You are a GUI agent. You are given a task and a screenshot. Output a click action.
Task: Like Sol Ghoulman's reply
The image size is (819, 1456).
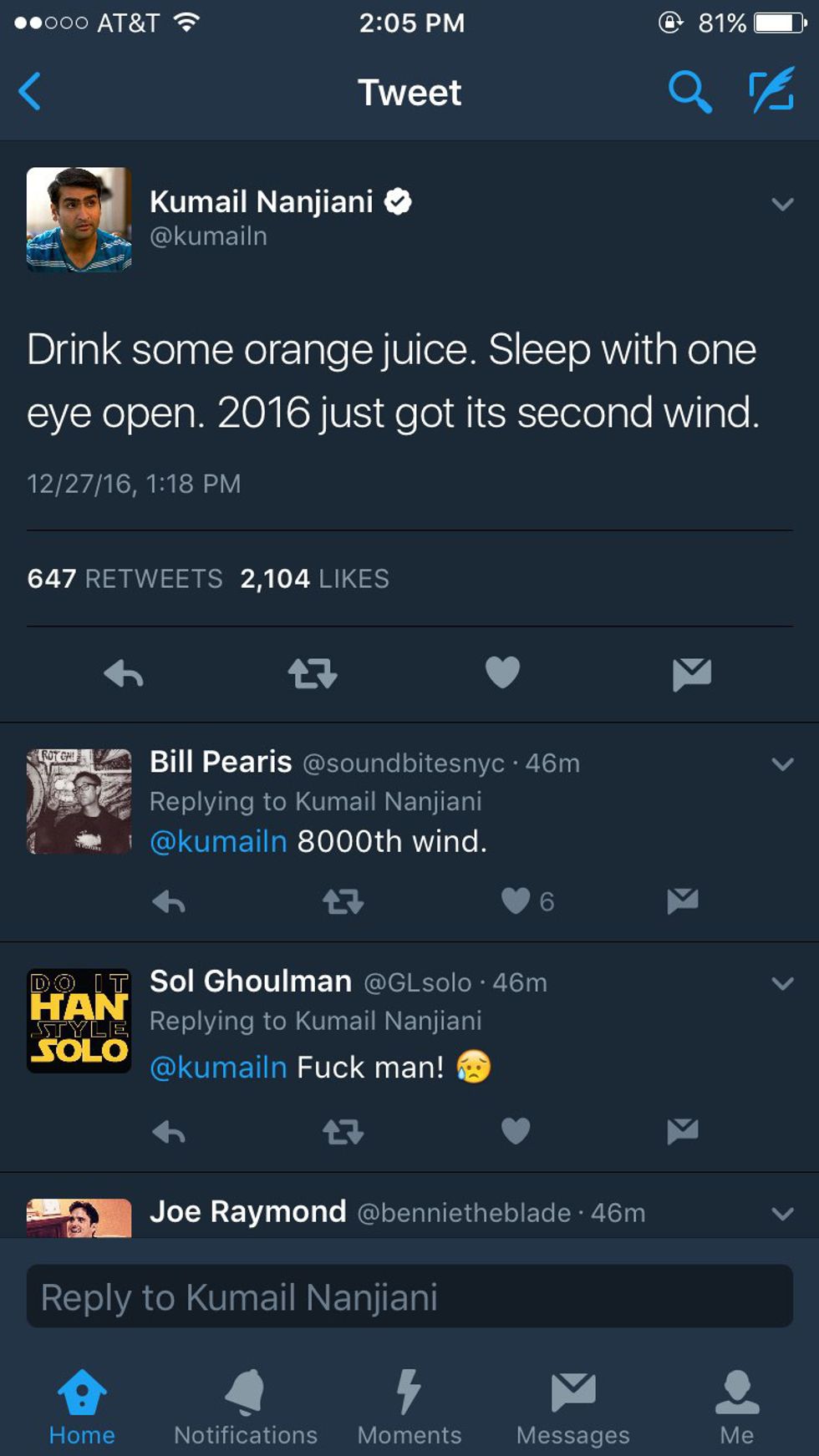(x=516, y=1131)
